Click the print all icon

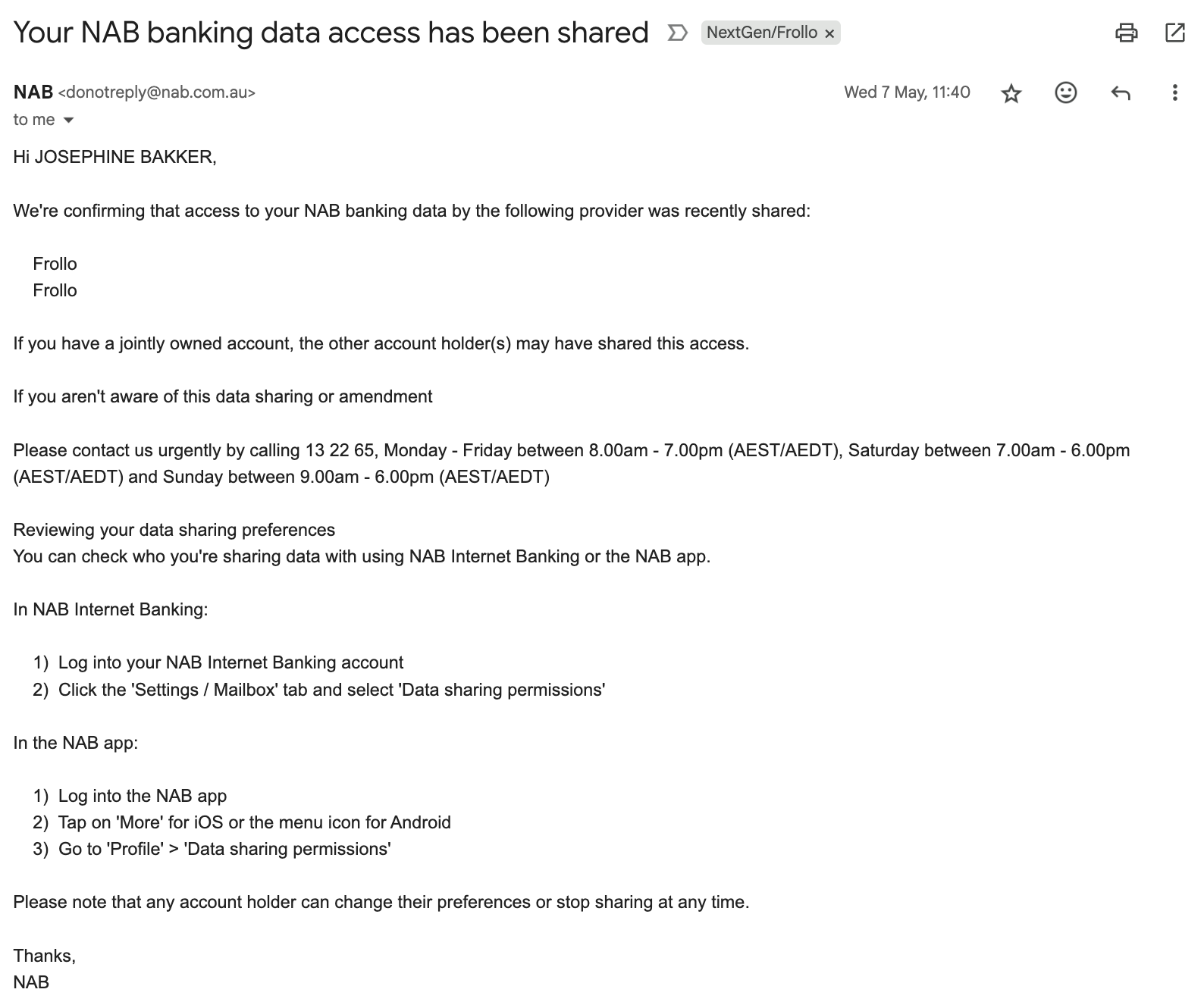tap(1127, 33)
